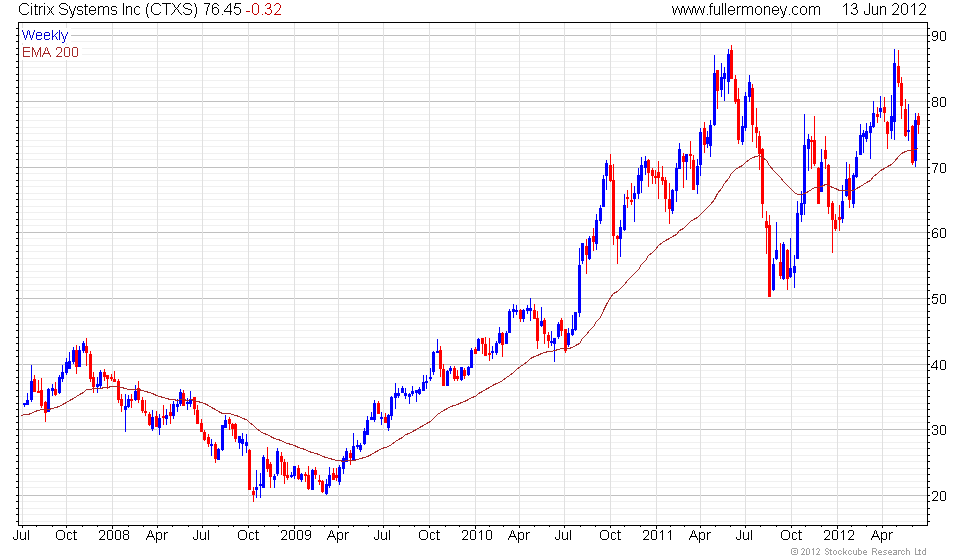The width and height of the screenshot is (980, 560).
Task: Click the 2012 year label on time axis
Action: point(839,536)
